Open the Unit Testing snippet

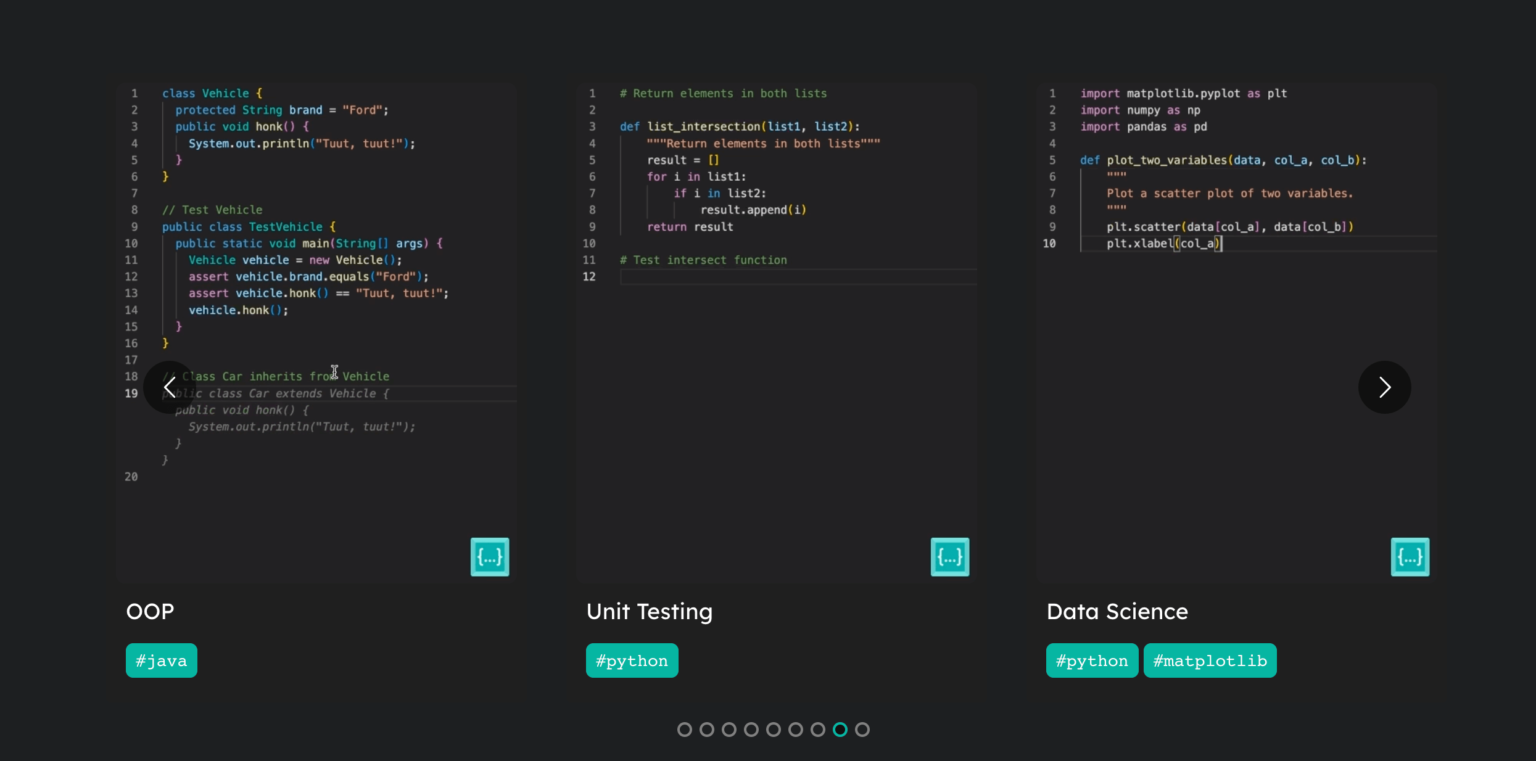649,611
